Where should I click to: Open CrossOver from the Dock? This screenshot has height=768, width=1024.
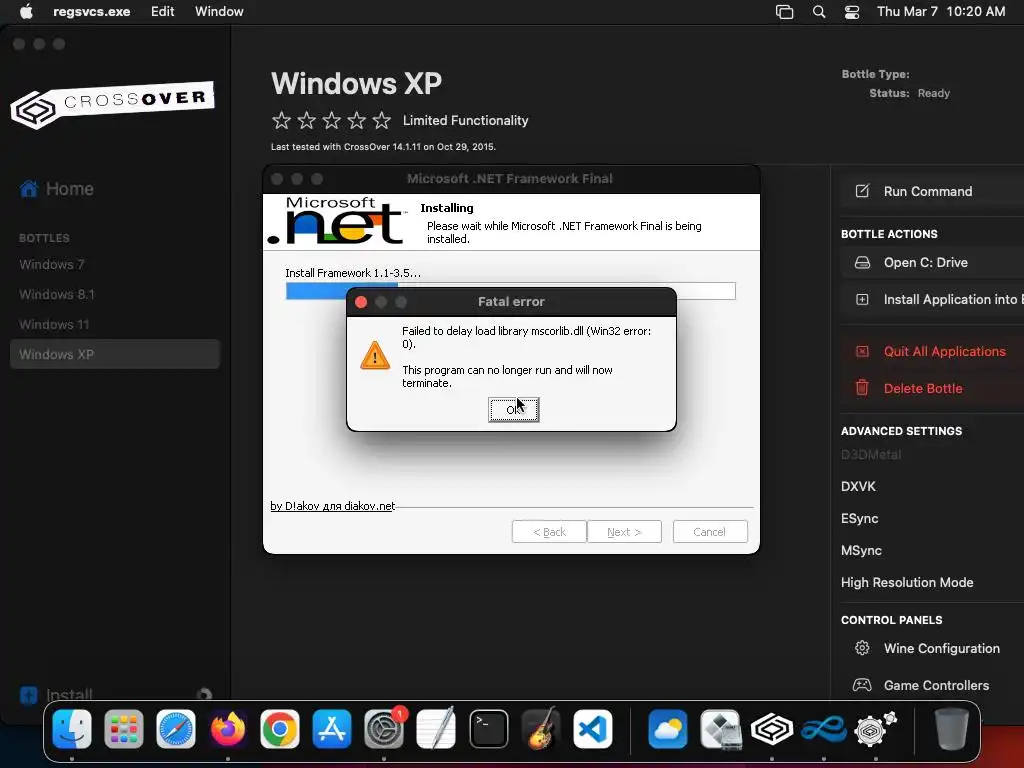(771, 729)
